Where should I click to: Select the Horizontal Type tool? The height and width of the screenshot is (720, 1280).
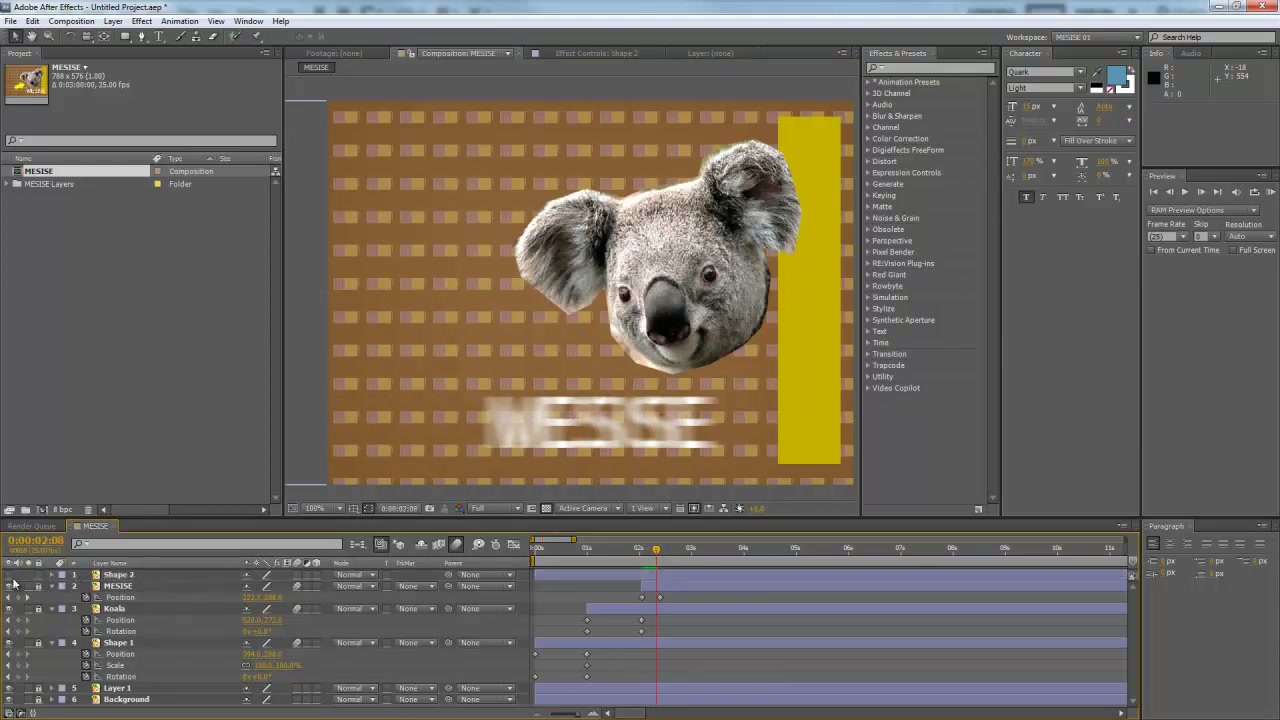158,37
